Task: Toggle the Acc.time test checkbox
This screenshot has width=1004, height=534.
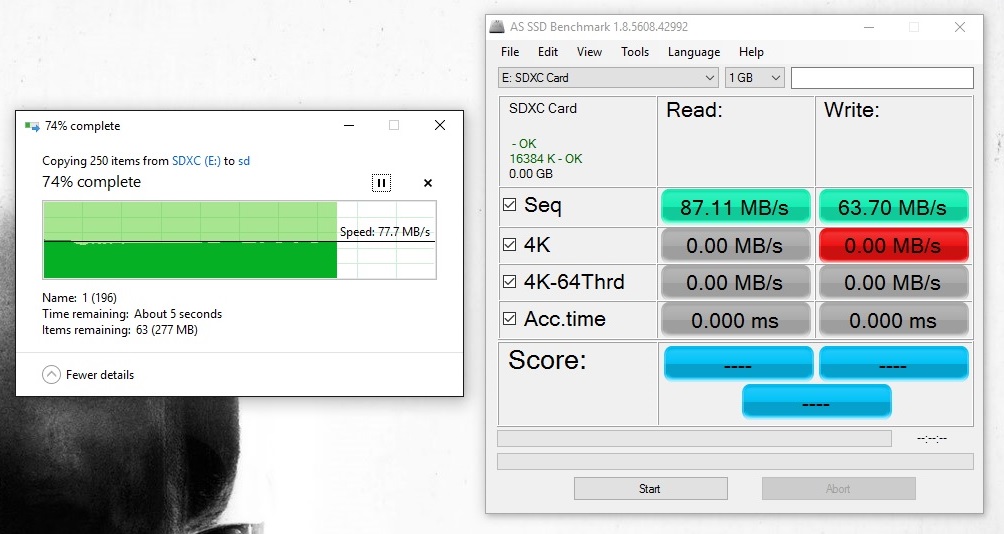Action: (510, 318)
